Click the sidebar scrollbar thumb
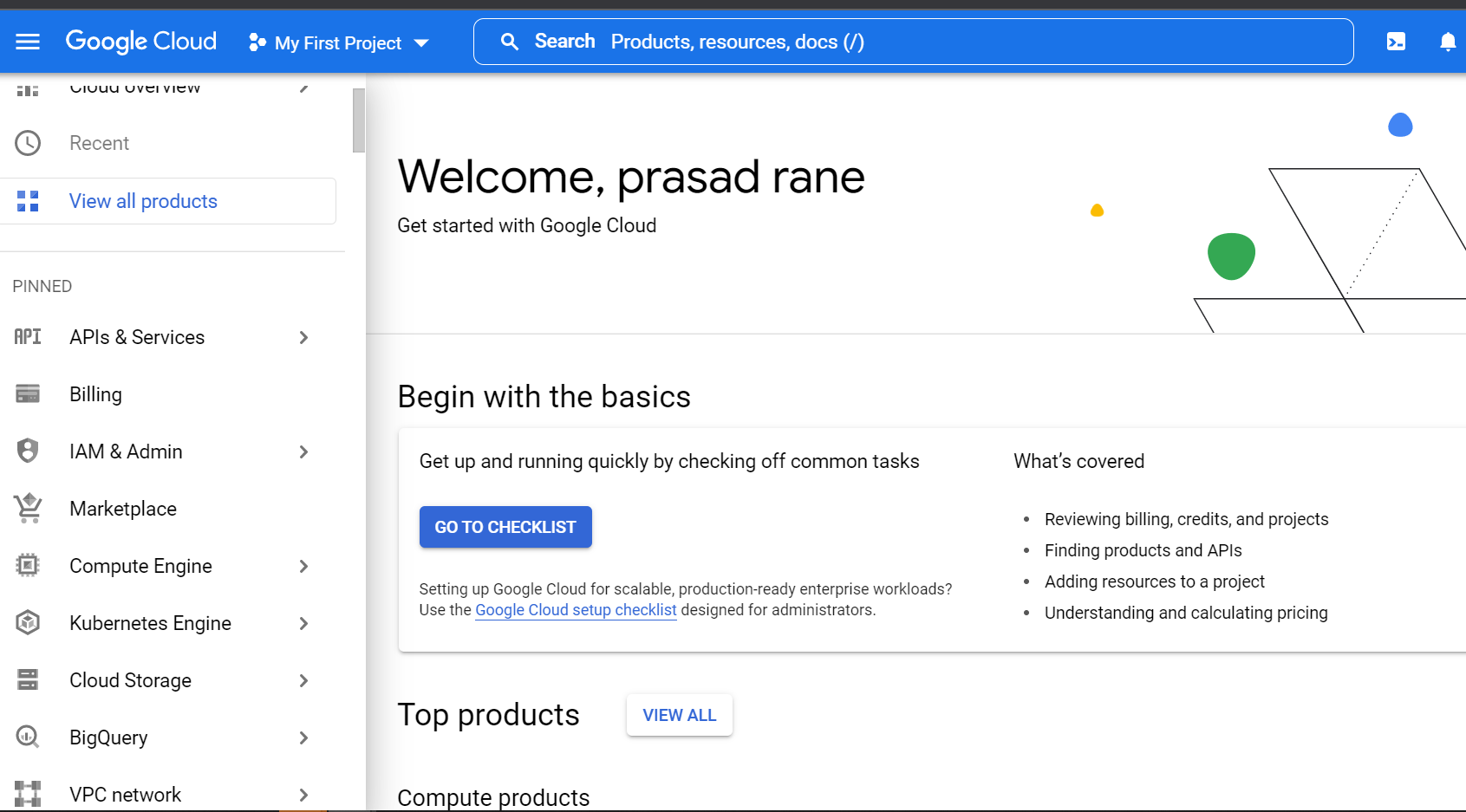The width and height of the screenshot is (1466, 812). [359, 120]
